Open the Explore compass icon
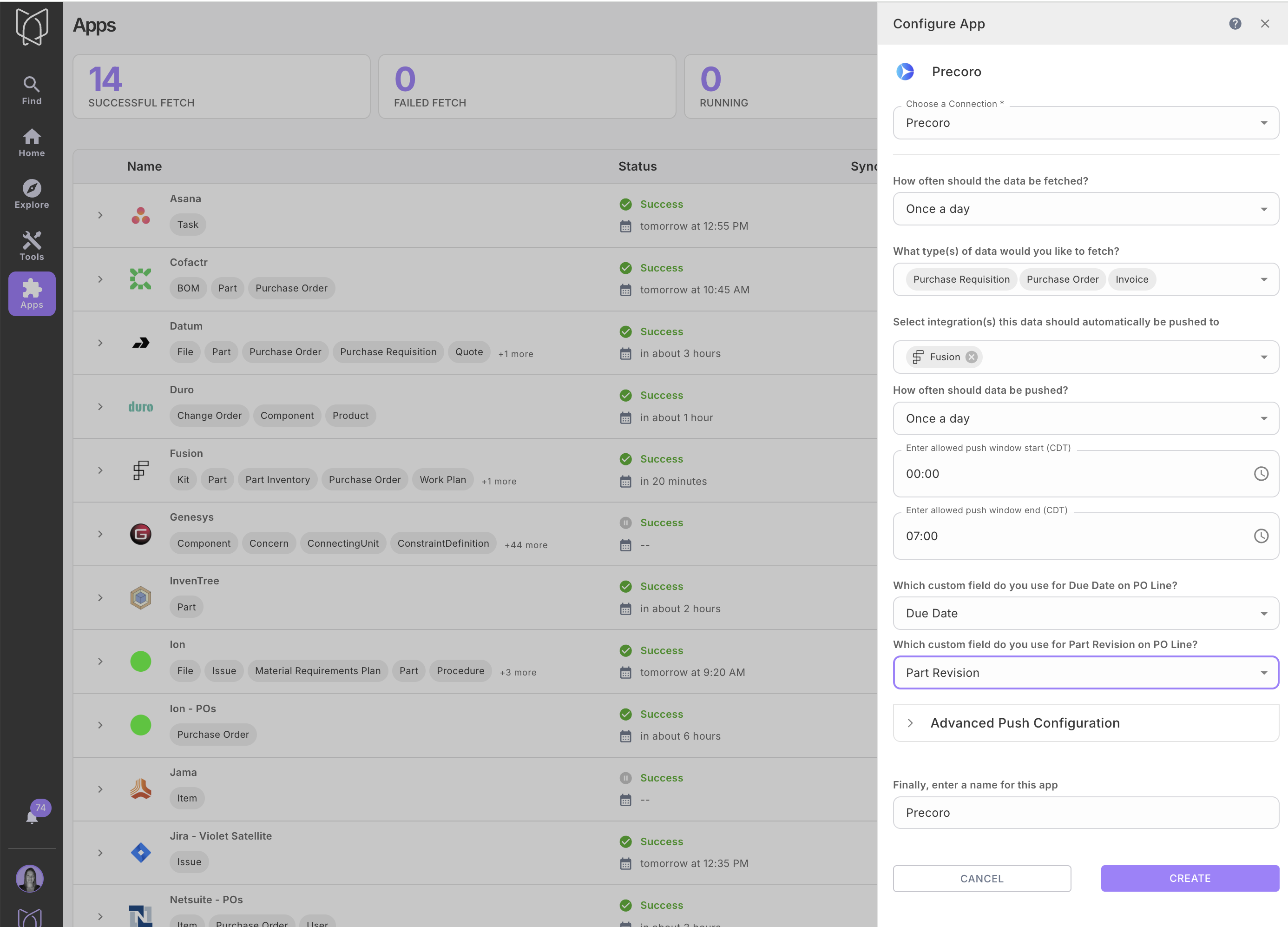The image size is (1288, 927). point(32,194)
